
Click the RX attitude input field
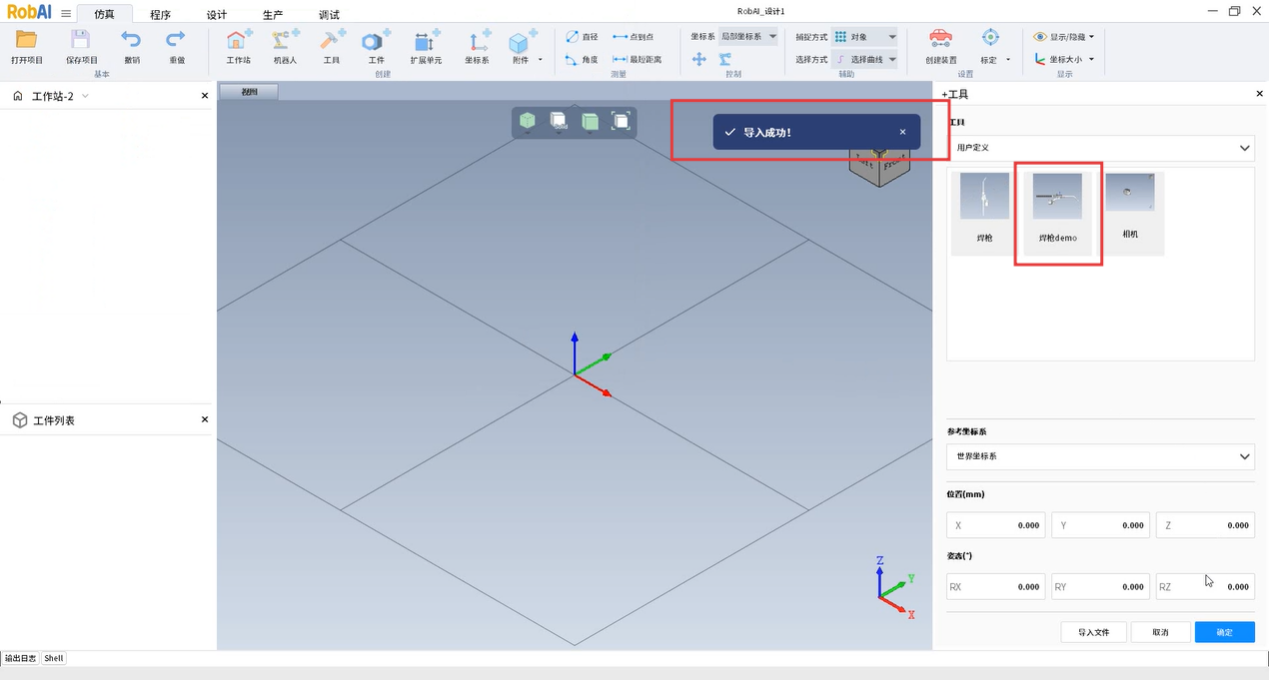tap(996, 587)
